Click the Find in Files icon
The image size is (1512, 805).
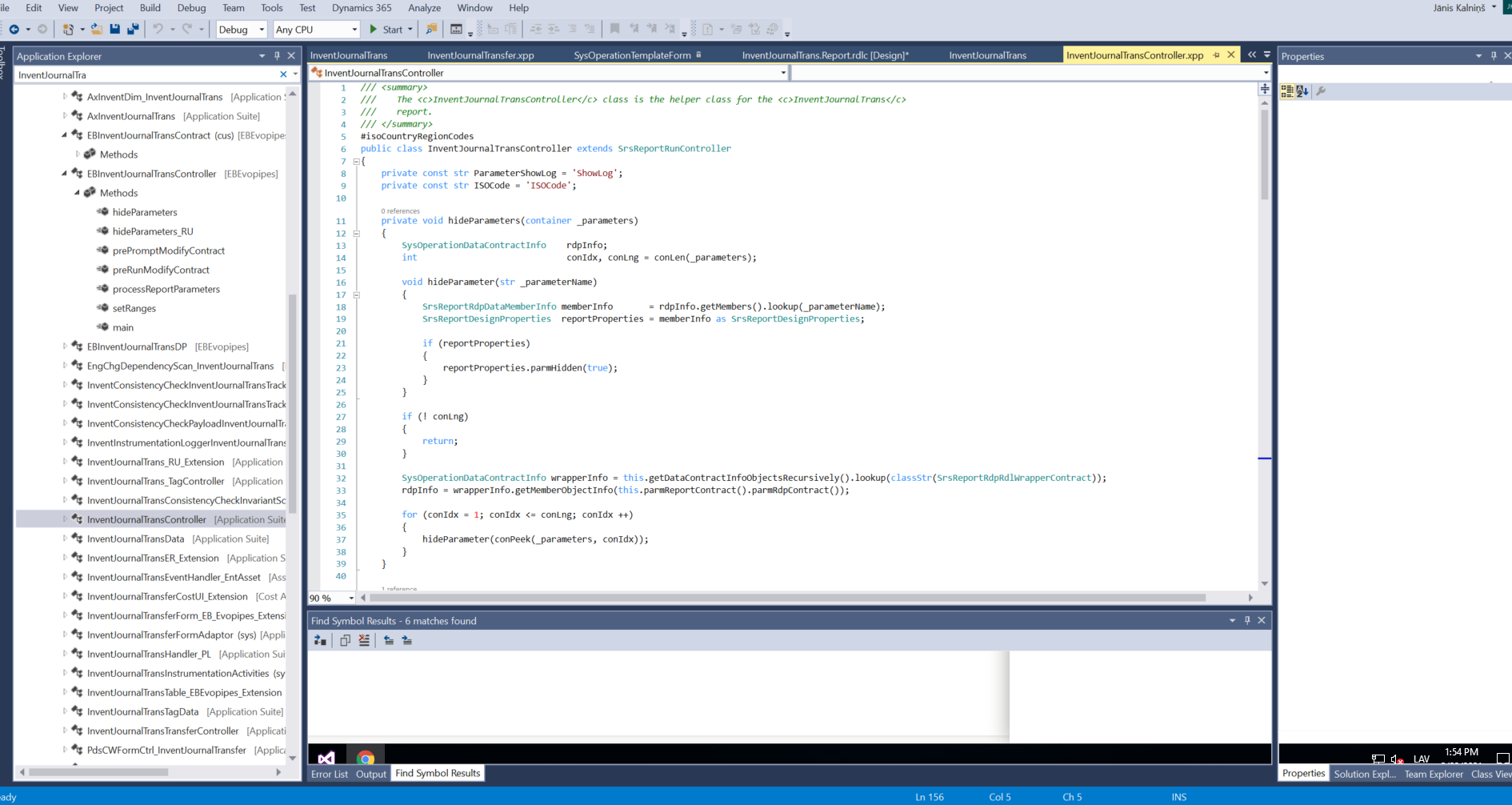pyautogui.click(x=431, y=30)
